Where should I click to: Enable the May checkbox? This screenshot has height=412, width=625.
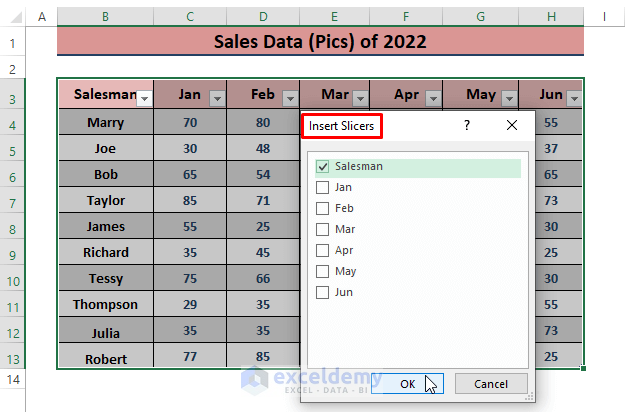(322, 271)
